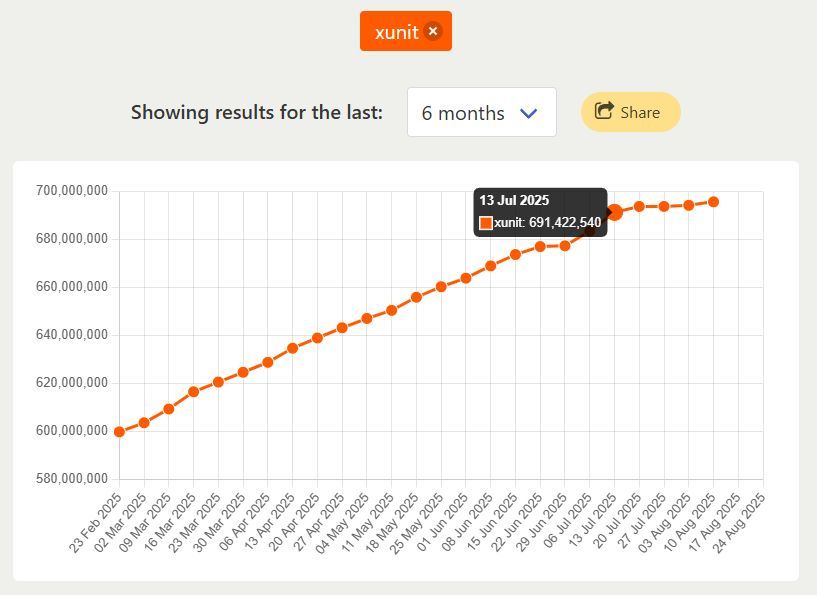817x595 pixels.
Task: Click the tooltip date 13 Jul 2025
Action: 514,200
